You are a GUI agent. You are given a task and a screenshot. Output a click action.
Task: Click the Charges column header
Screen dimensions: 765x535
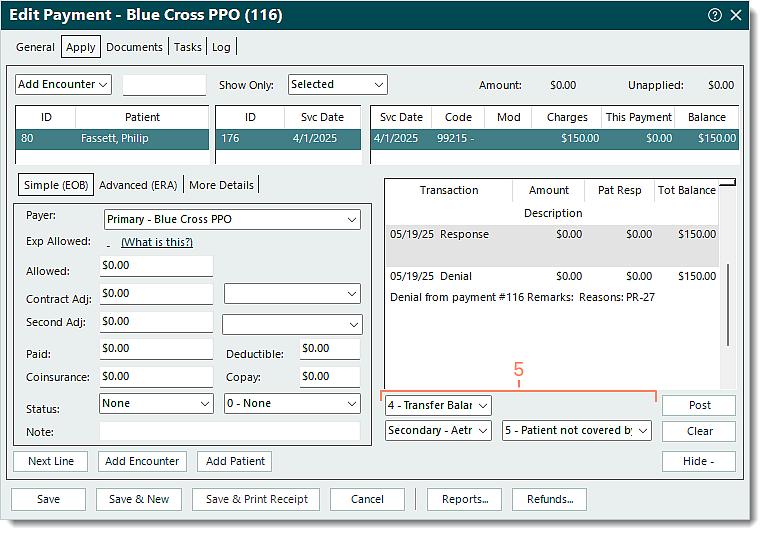(567, 118)
